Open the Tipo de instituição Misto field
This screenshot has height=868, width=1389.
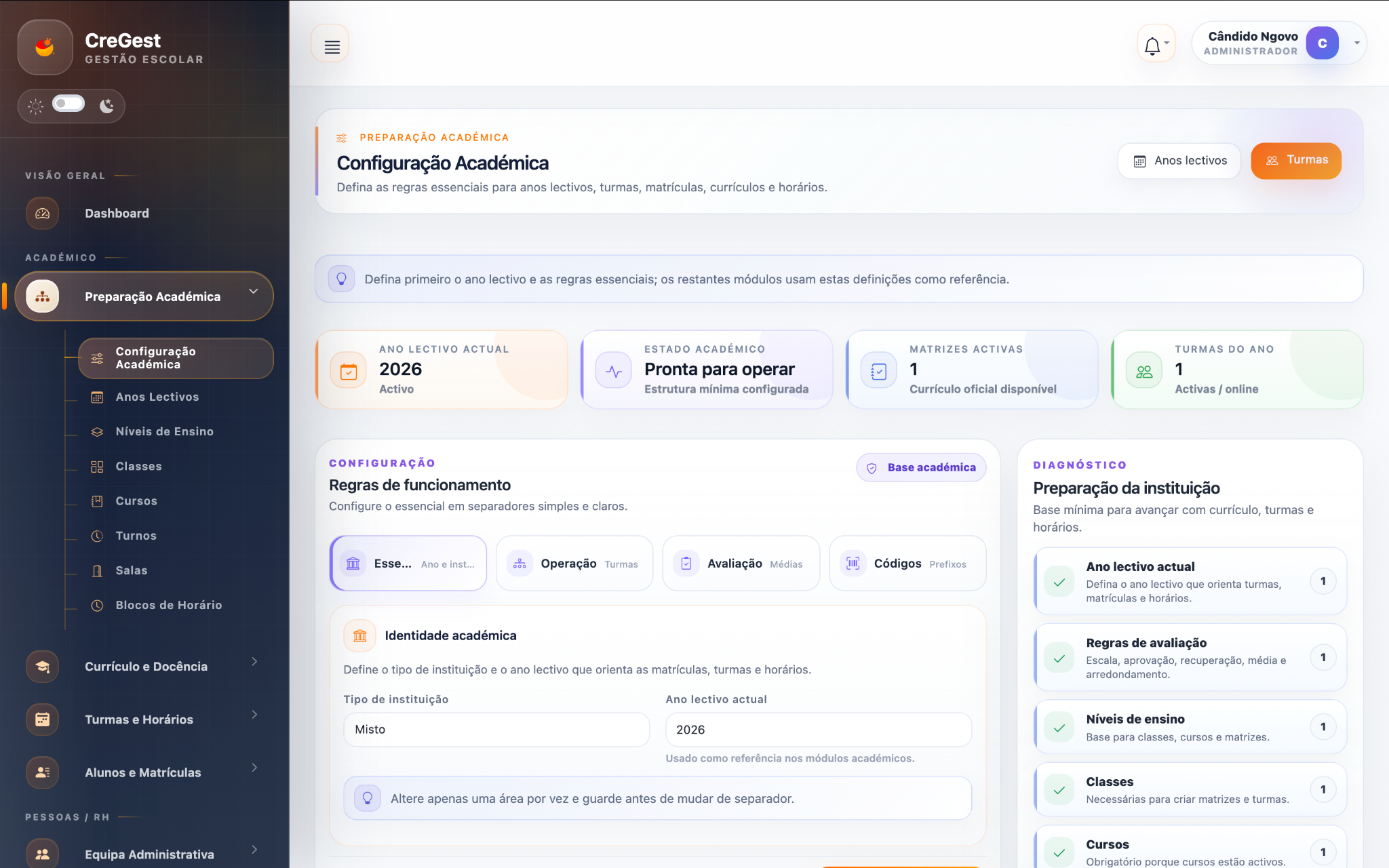(x=496, y=729)
